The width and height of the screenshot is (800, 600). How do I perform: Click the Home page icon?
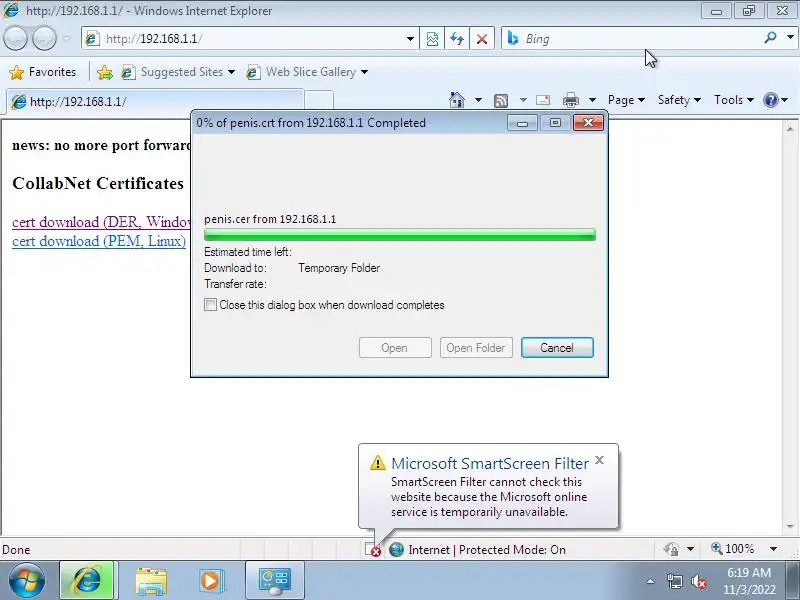point(457,99)
